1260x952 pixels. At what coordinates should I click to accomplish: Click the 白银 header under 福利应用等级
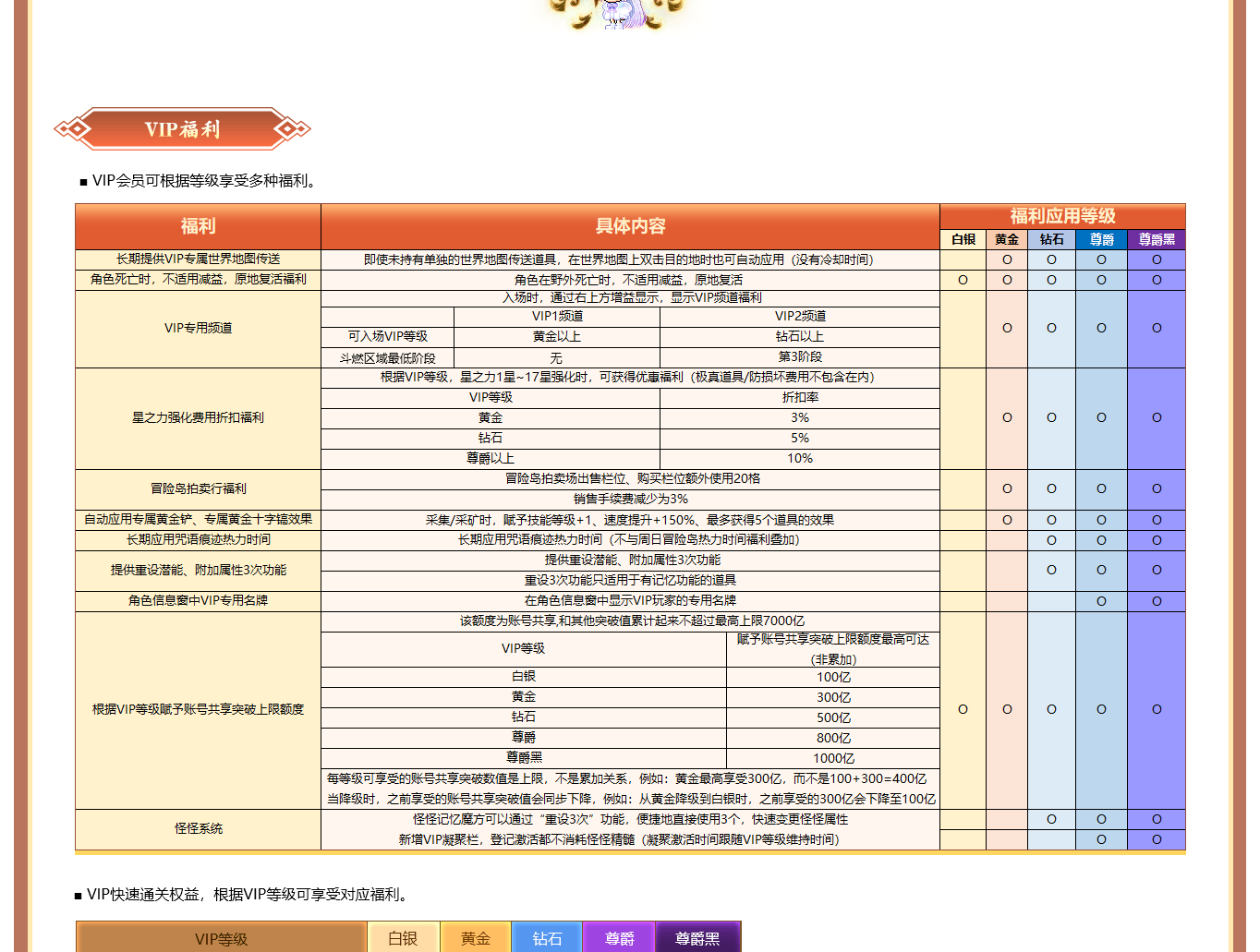point(963,239)
